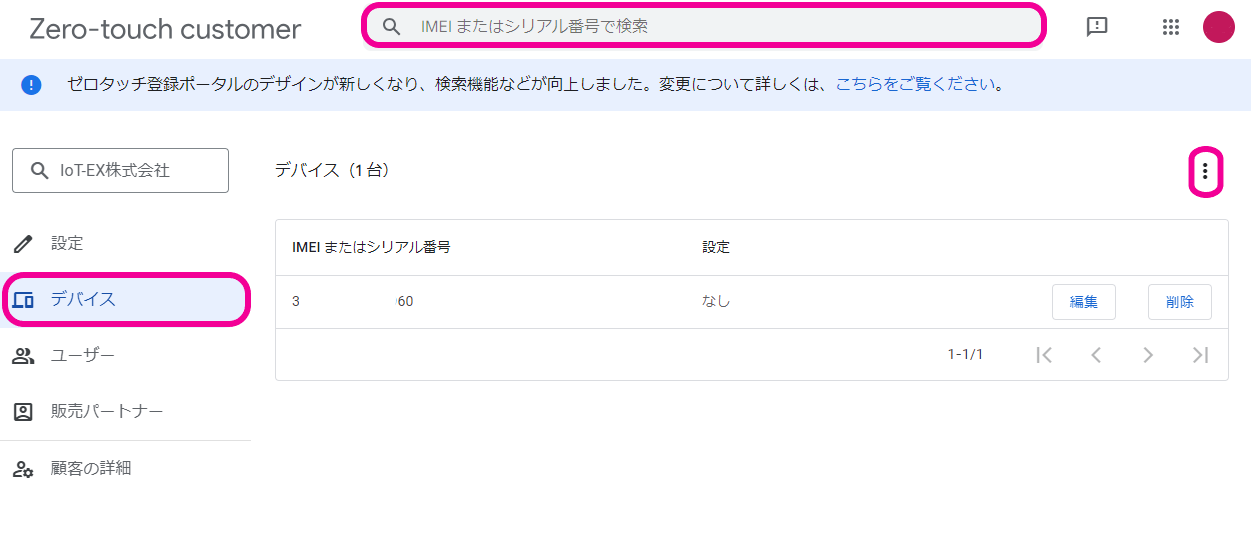Open ユーザー in the sidebar
1251x533 pixels.
tap(82, 355)
